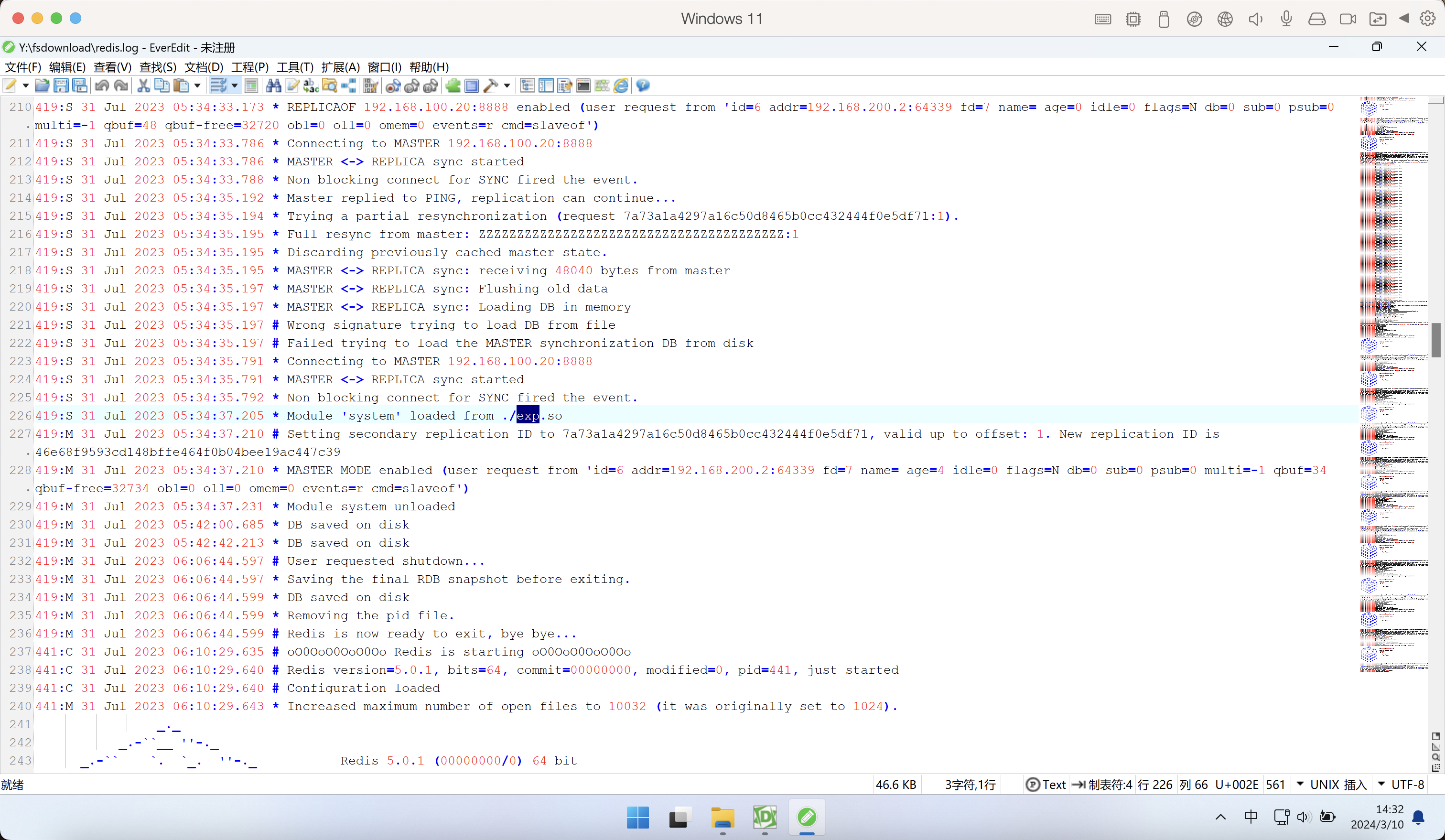The image size is (1445, 840).
Task: Open the Windows Start button
Action: tap(637, 817)
